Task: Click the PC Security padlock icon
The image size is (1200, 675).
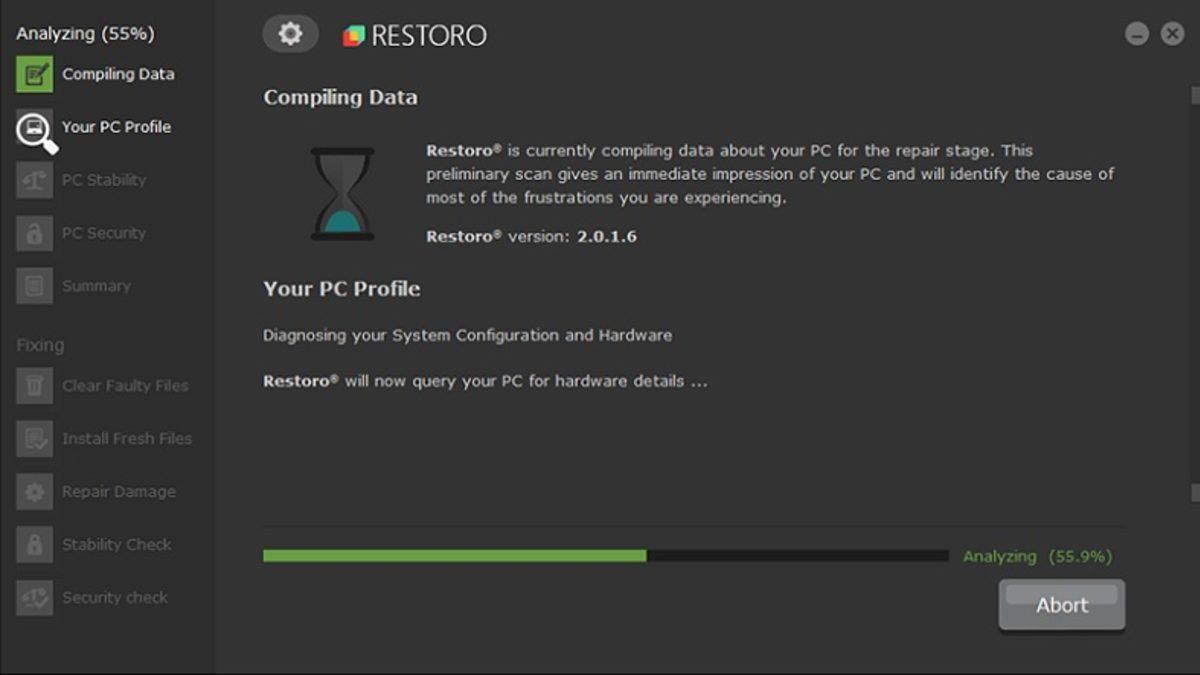Action: pyautogui.click(x=34, y=232)
